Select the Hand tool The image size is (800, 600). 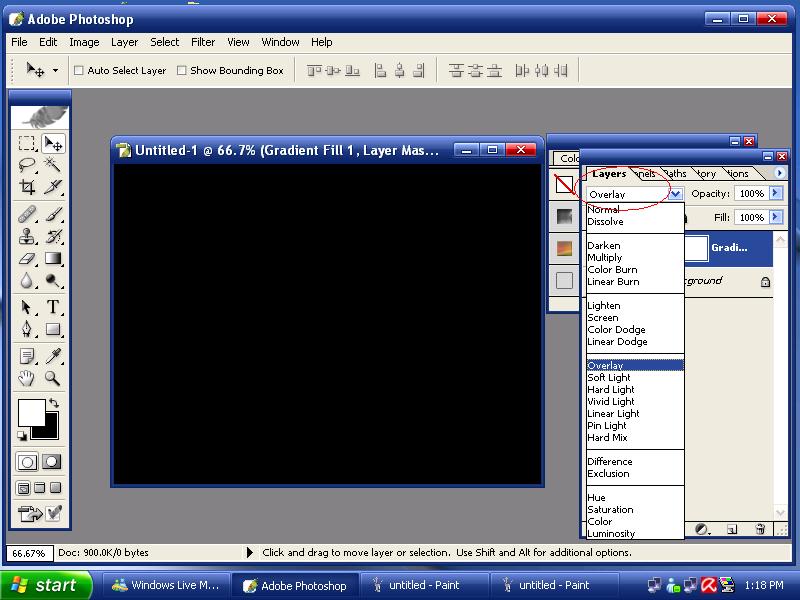pyautogui.click(x=28, y=378)
